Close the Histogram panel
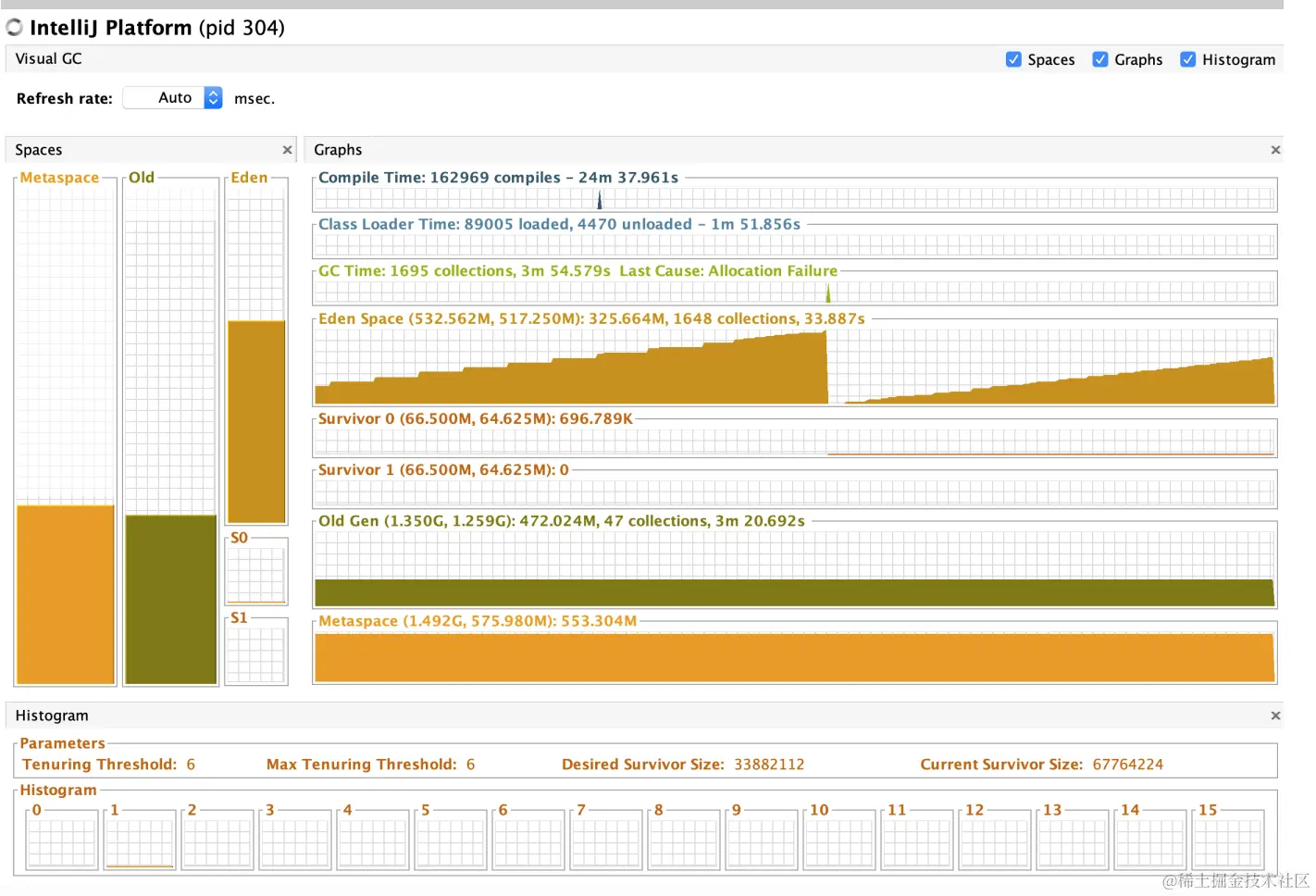Viewport: 1316px width, 896px height. coord(1275,716)
